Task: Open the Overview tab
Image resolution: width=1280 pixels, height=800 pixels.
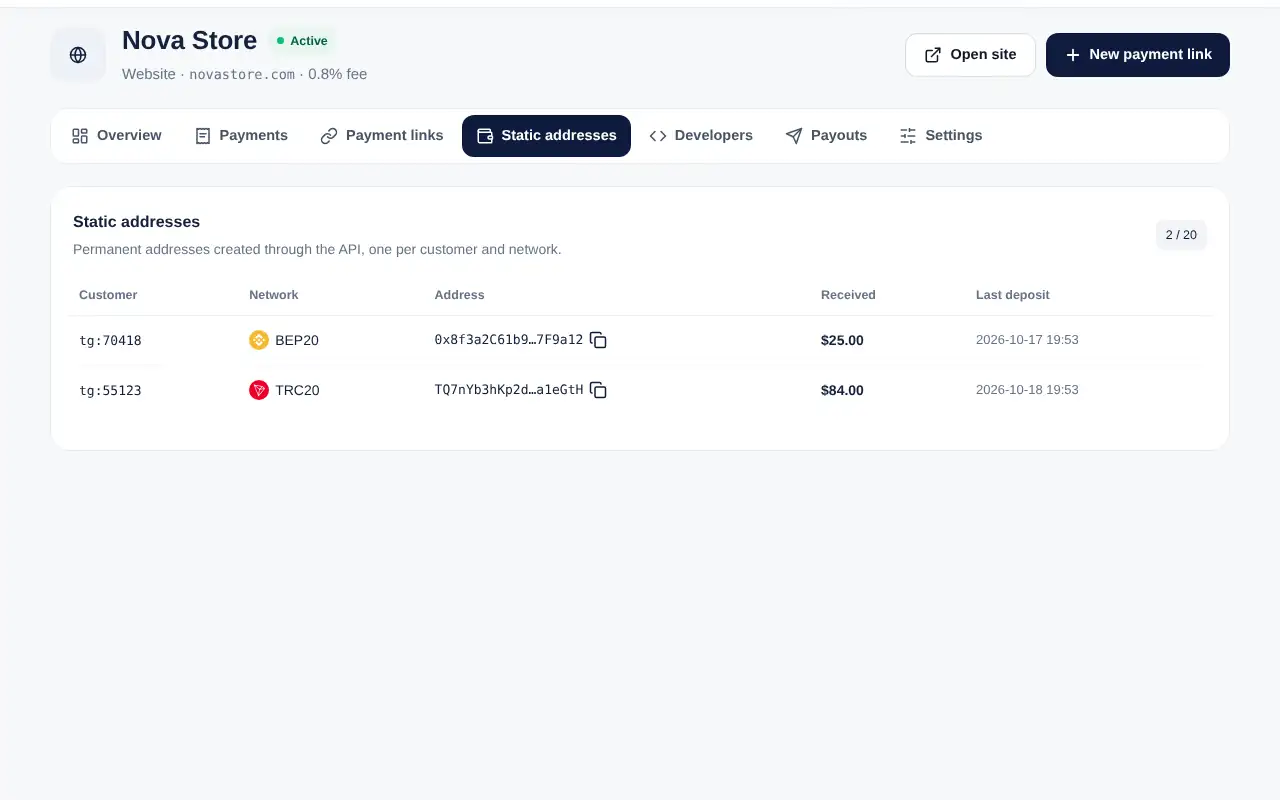Action: click(116, 136)
